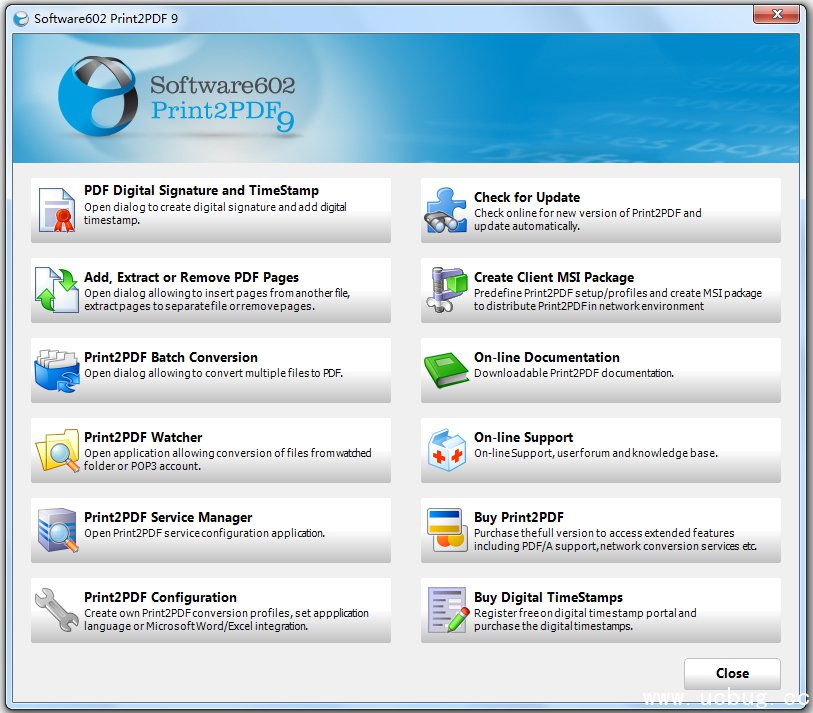This screenshot has height=713, width=813.
Task: Click the green book Documentation icon
Action: (x=447, y=371)
